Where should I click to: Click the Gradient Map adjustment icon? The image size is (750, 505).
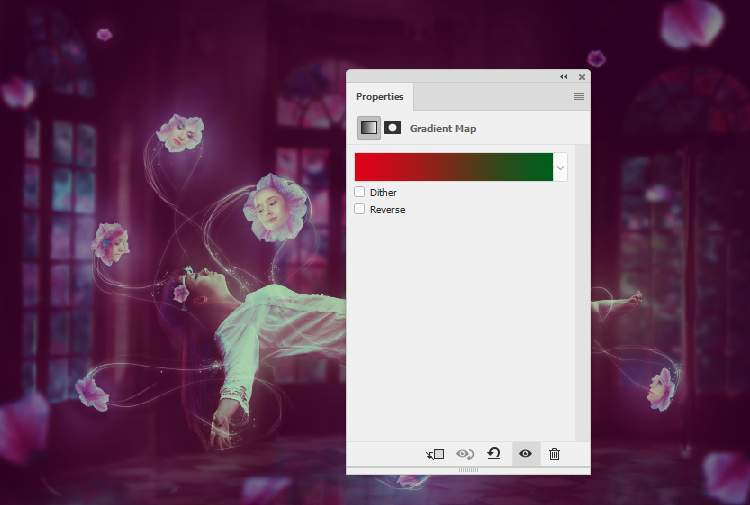tap(368, 128)
